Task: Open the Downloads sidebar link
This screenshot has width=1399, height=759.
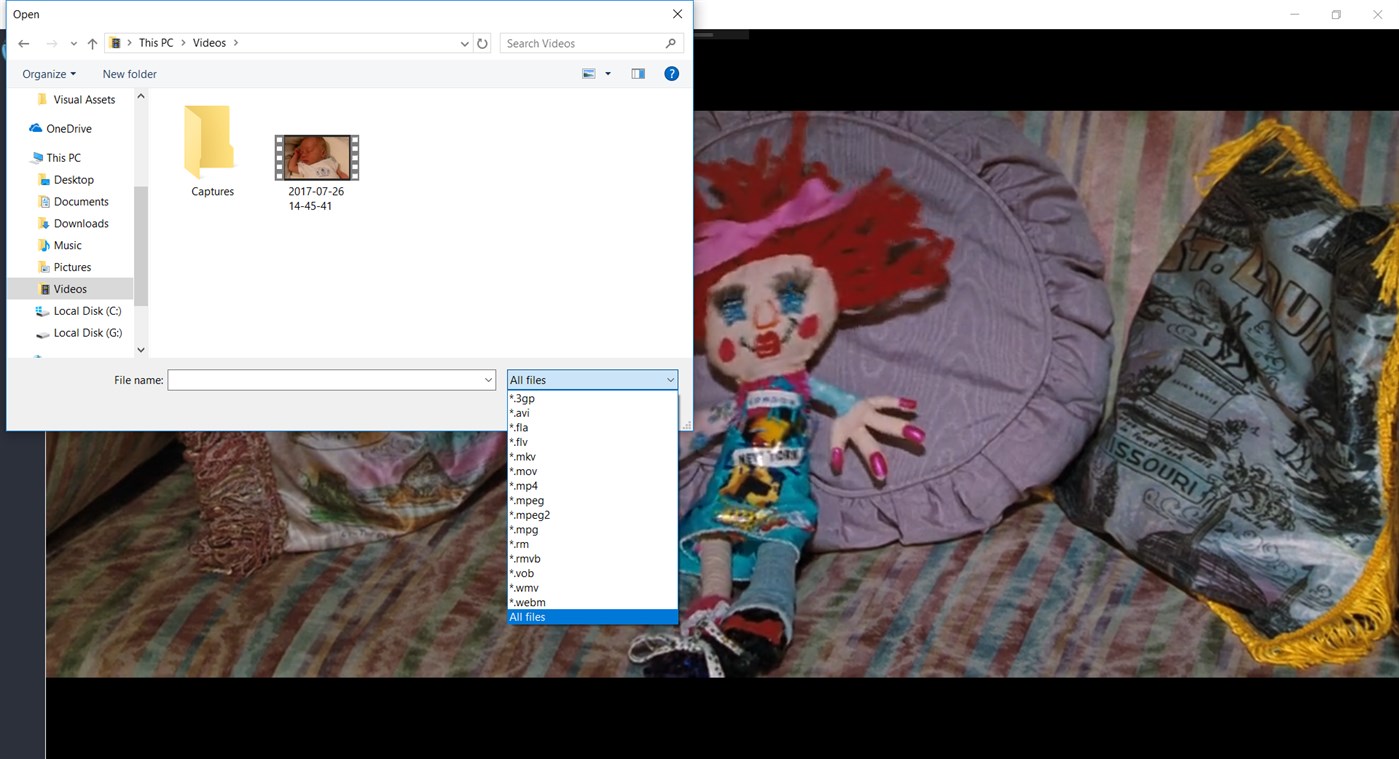Action: 78,223
